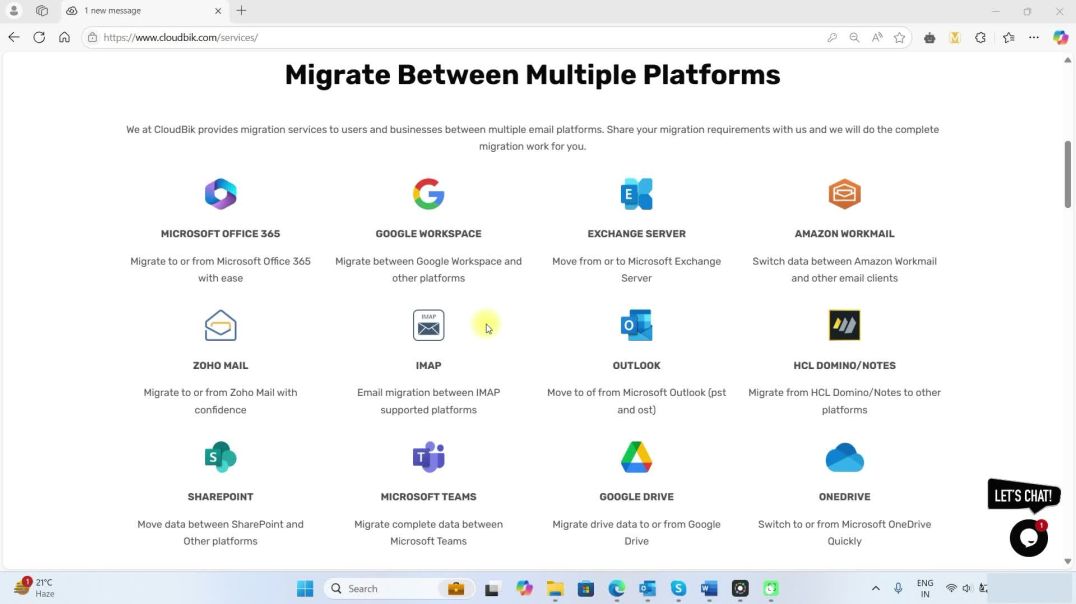Click the OUTLOOK heading
The width and height of the screenshot is (1076, 604).
636,365
